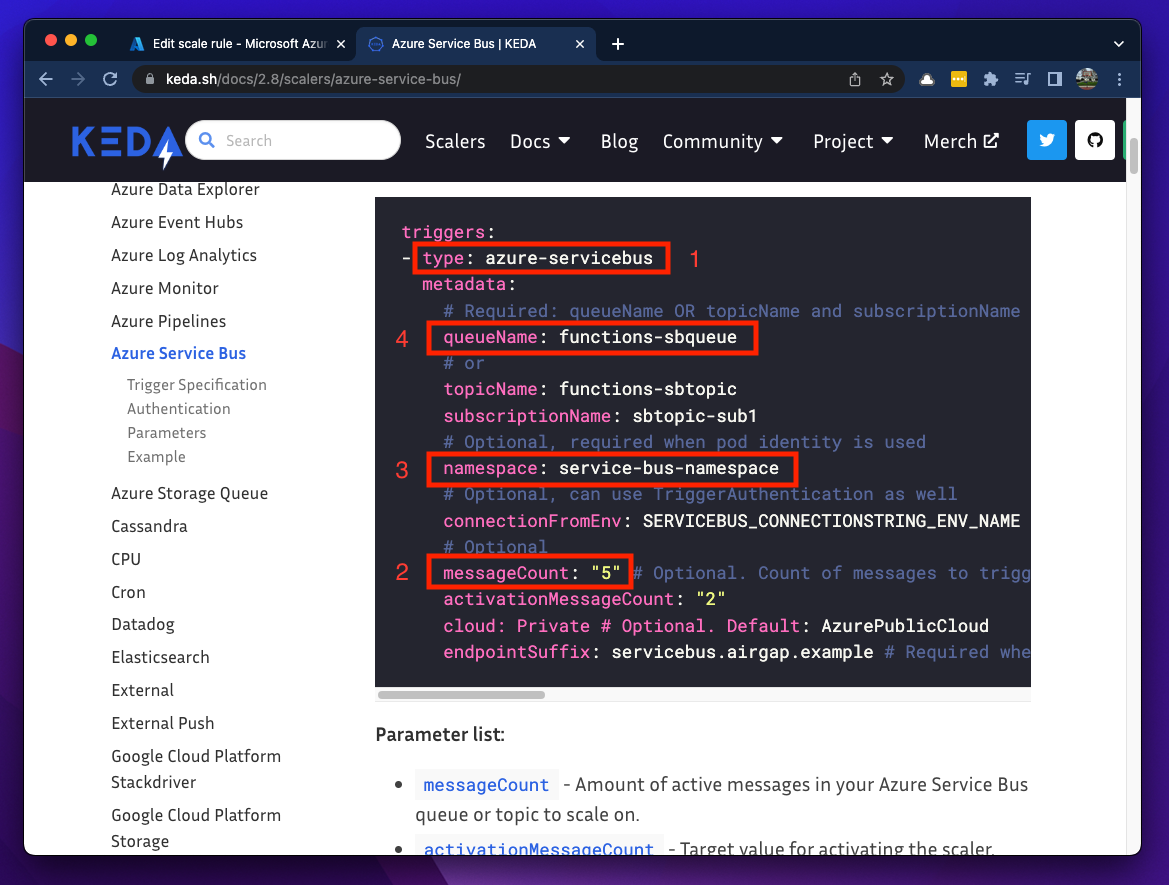
Task: Bookmark page with the star icon
Action: 886,79
